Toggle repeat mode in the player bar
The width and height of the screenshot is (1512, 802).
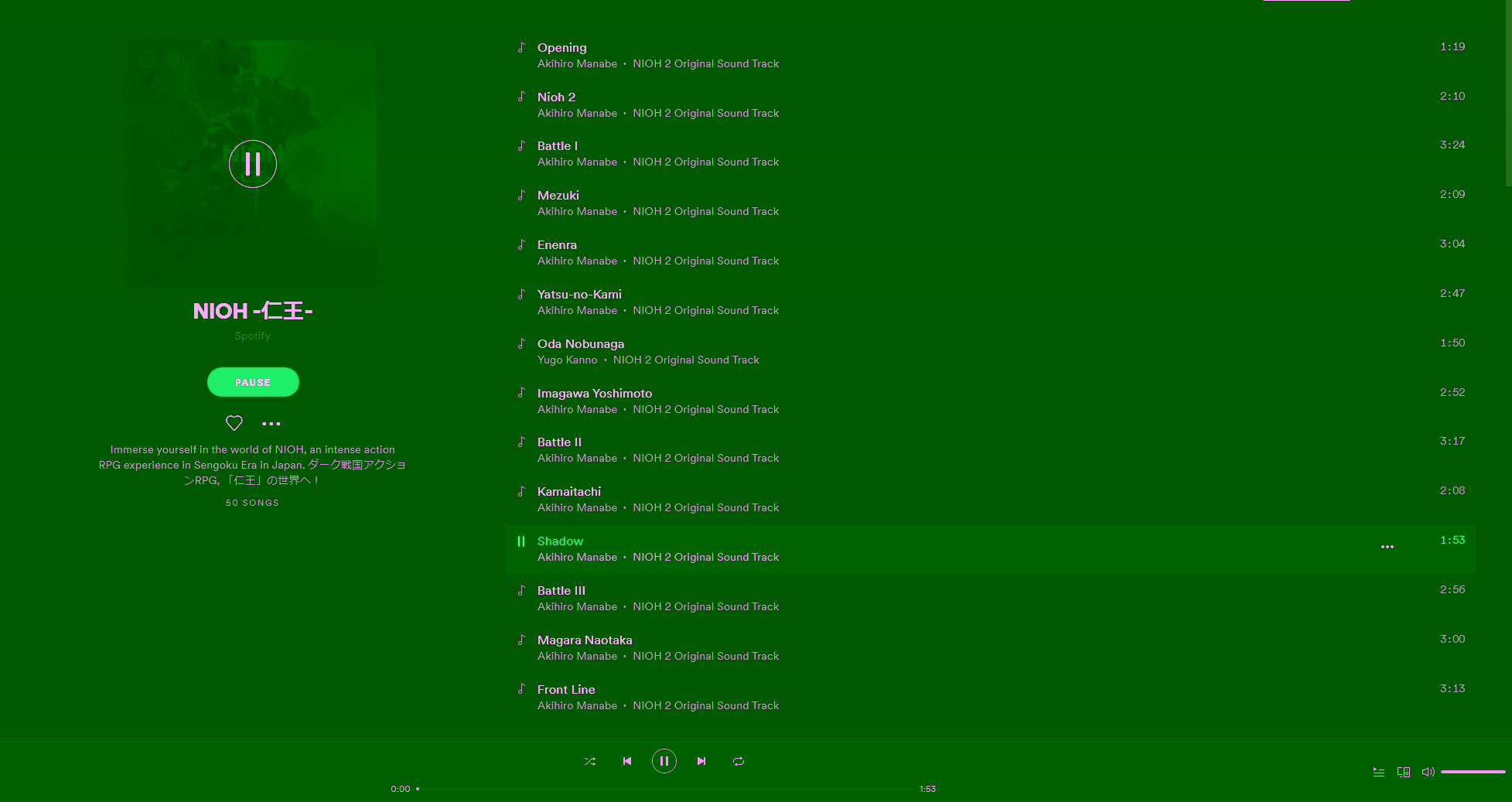click(739, 761)
